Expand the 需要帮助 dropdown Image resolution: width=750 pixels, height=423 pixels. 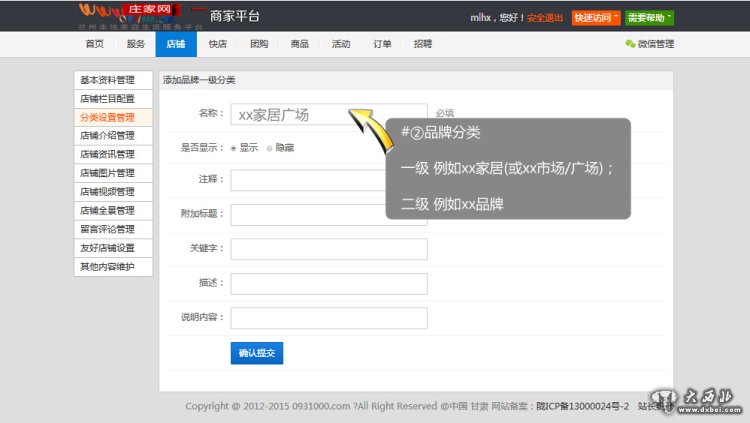(x=650, y=17)
